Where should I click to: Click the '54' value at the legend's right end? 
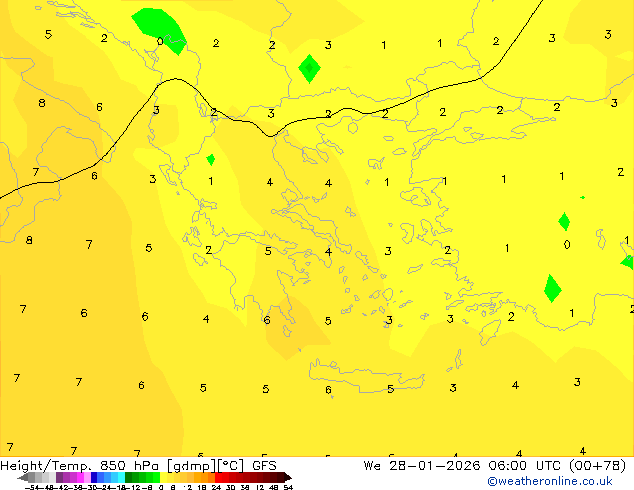(x=288, y=487)
